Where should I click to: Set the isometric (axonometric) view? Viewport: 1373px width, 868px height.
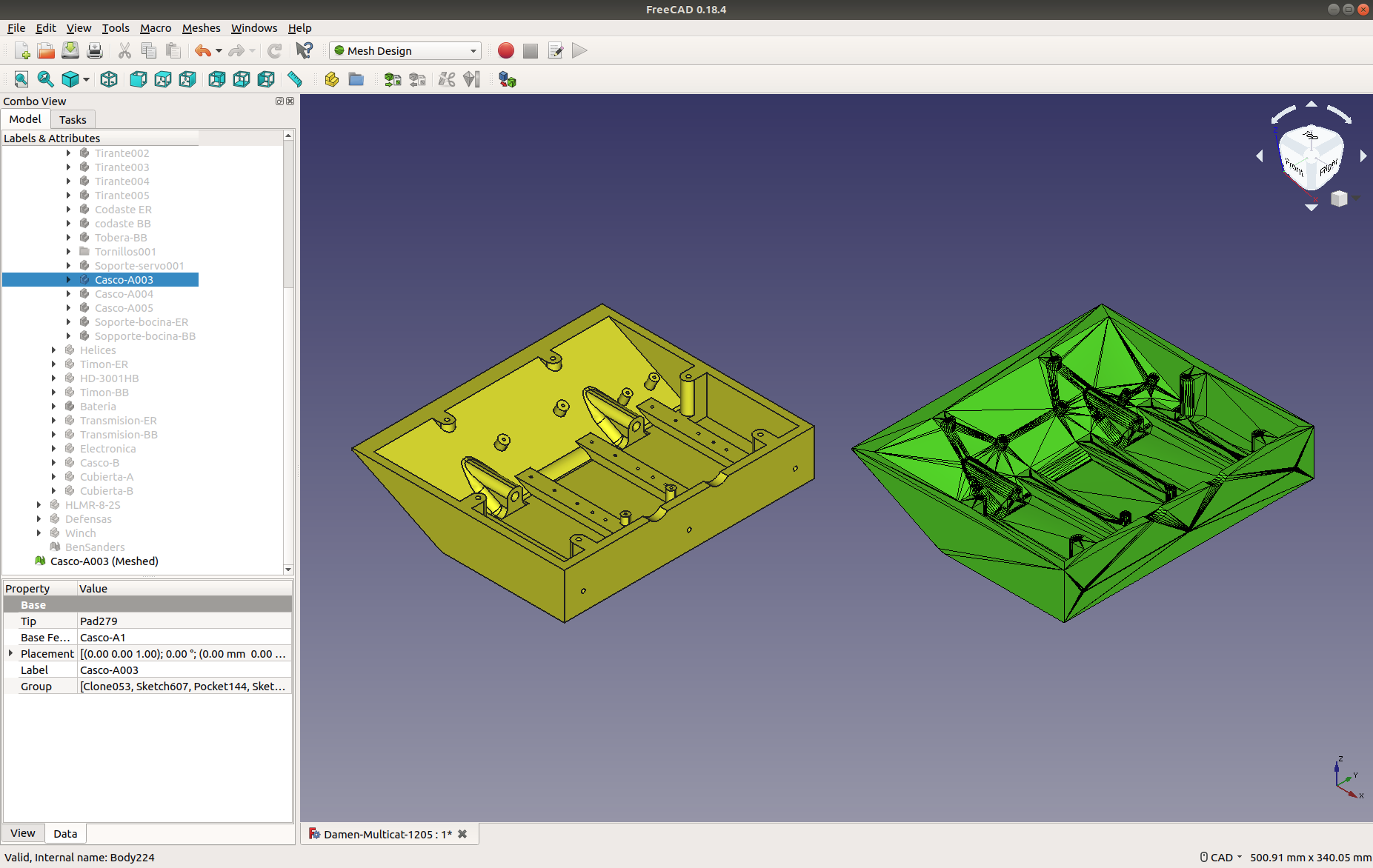tap(109, 79)
